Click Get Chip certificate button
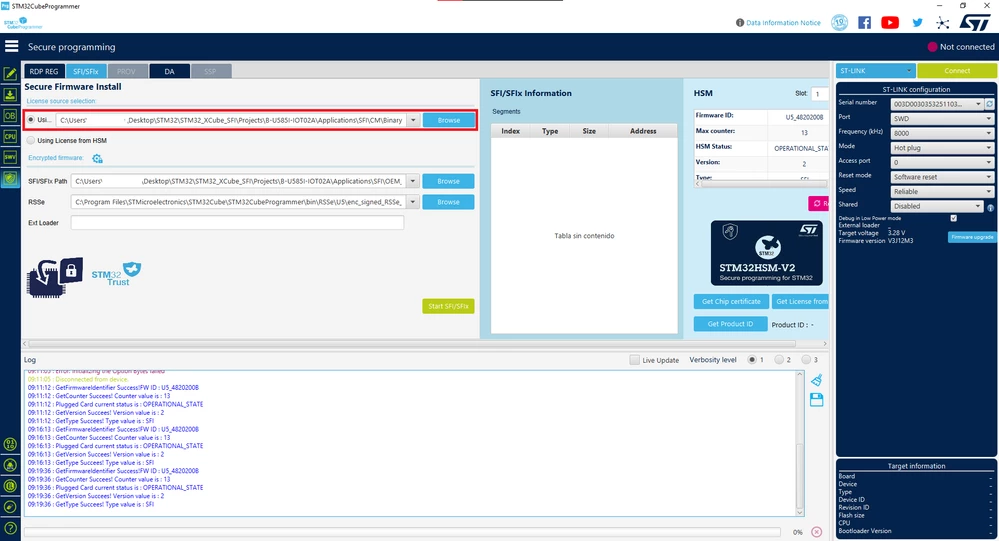Screen dimensions: 999x541 tap(731, 301)
